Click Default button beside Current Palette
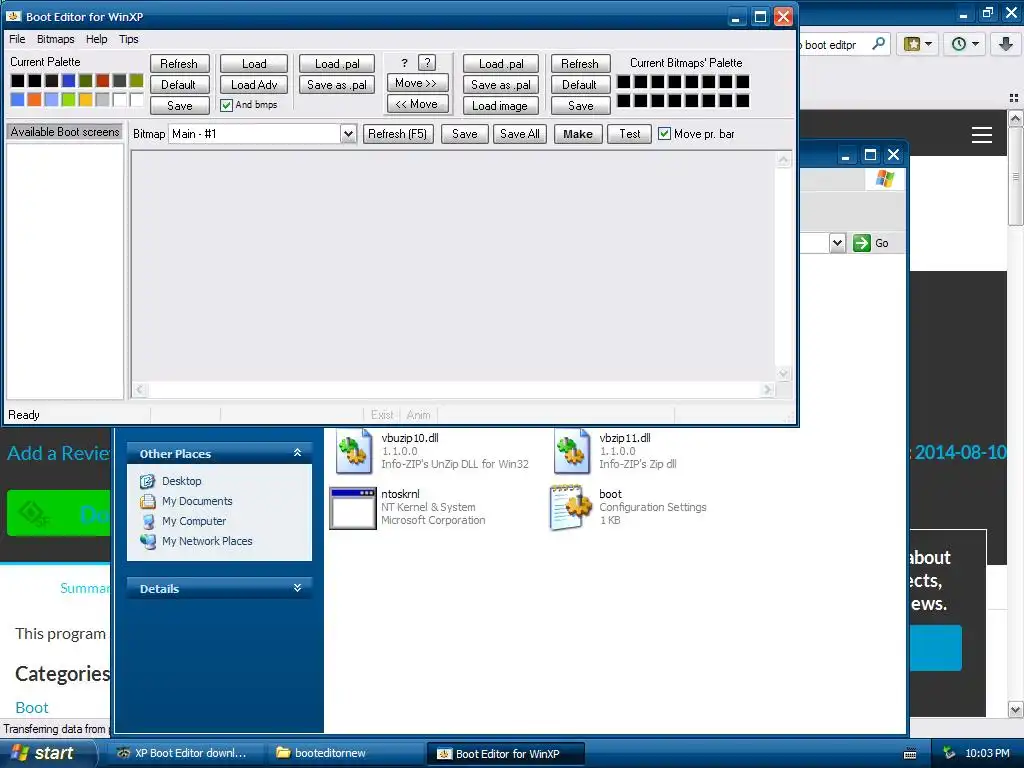This screenshot has height=768, width=1024. pyautogui.click(x=179, y=84)
